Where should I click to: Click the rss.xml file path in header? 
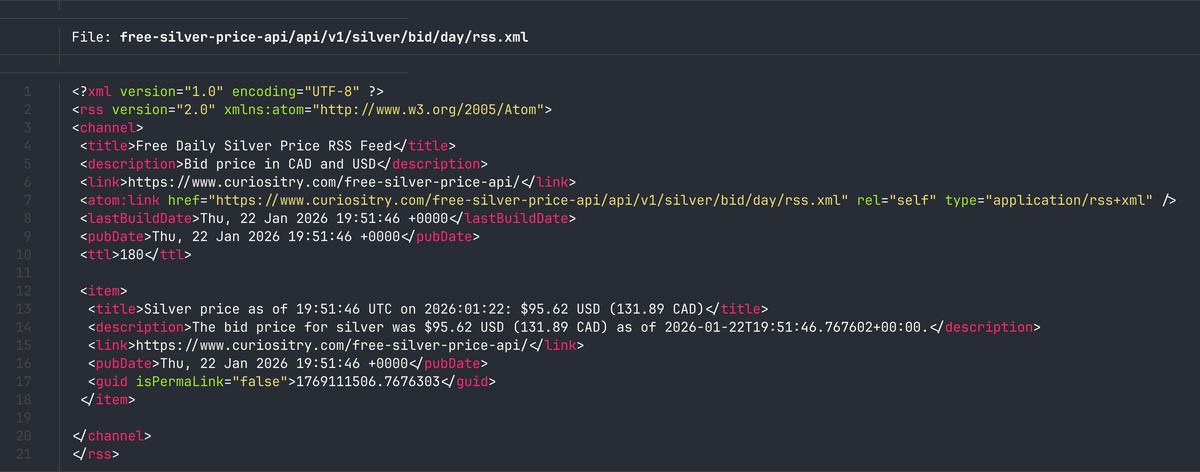point(323,37)
